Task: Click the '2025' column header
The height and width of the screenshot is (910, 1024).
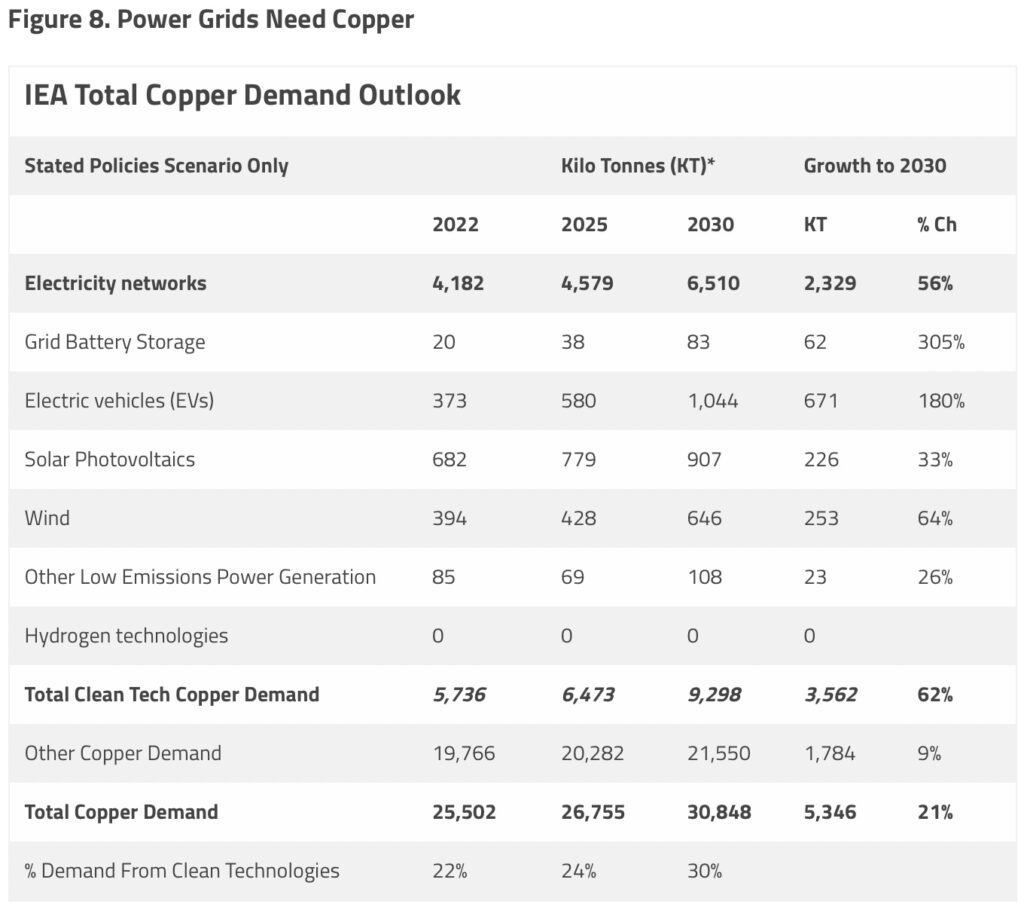Action: (584, 225)
